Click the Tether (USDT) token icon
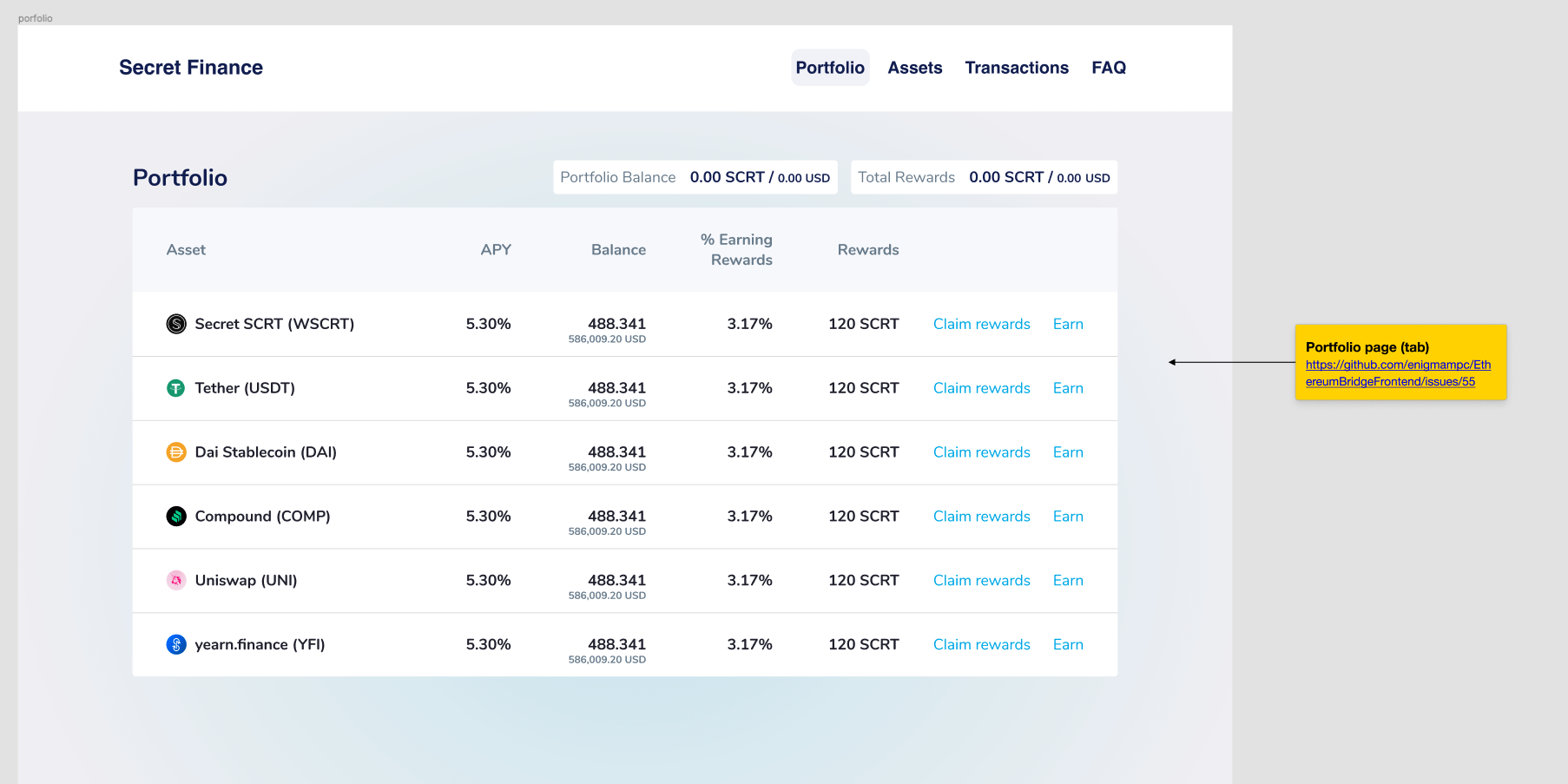The image size is (1568, 784). point(176,388)
